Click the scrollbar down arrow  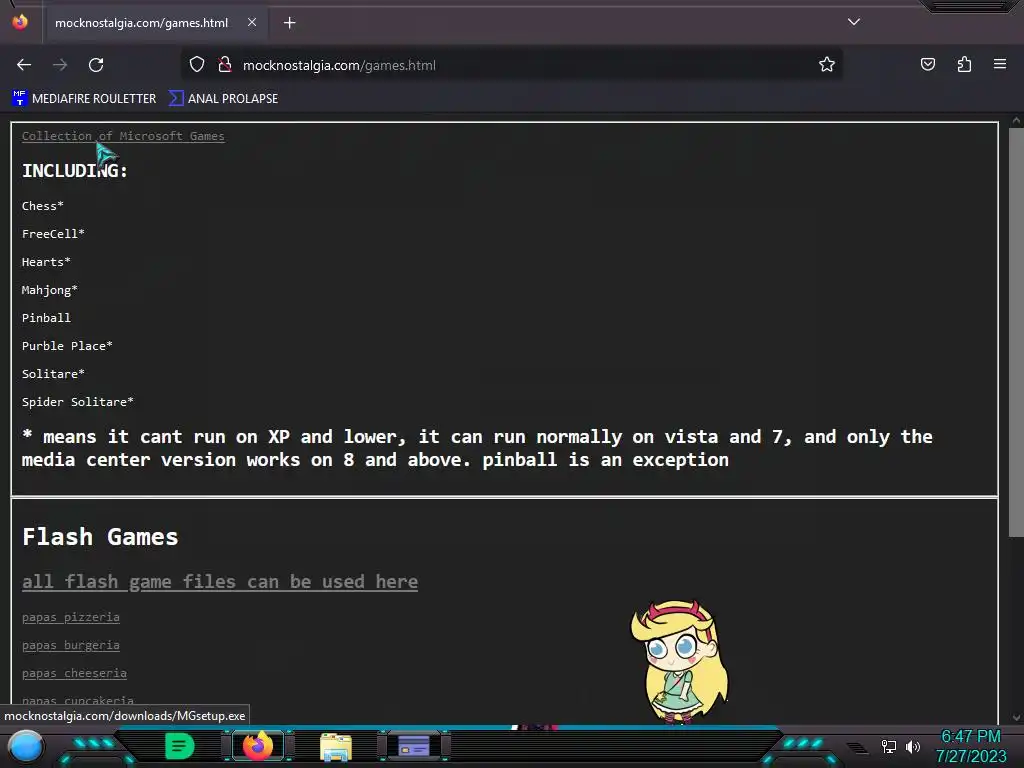point(1016,717)
